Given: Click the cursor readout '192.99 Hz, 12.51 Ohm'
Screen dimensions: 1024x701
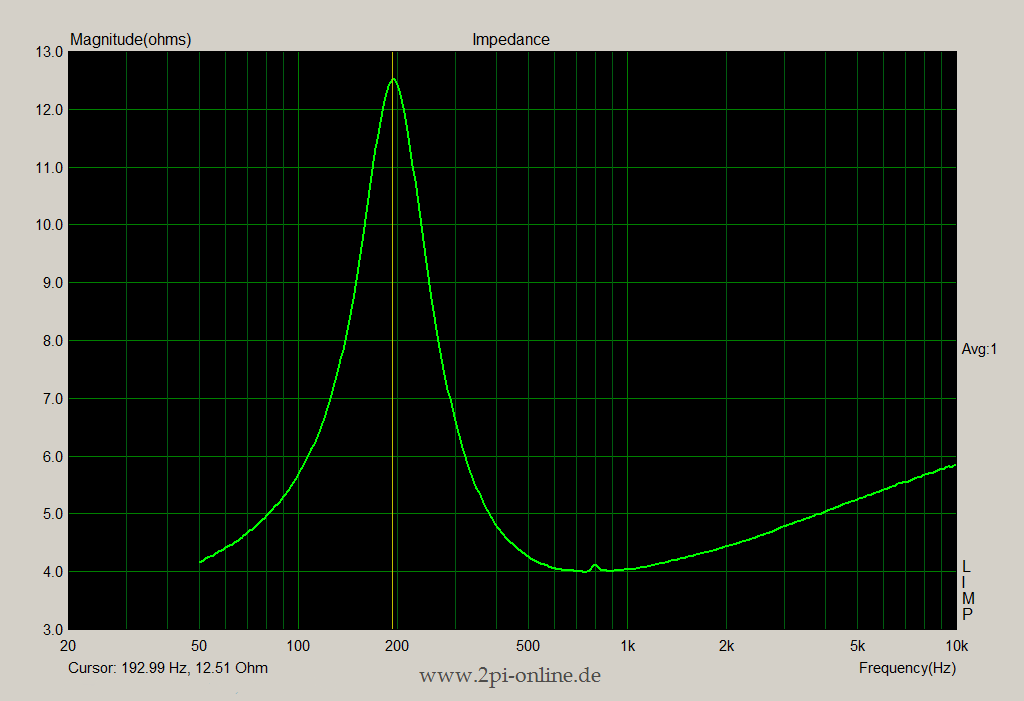Looking at the screenshot, I should 195,668.
